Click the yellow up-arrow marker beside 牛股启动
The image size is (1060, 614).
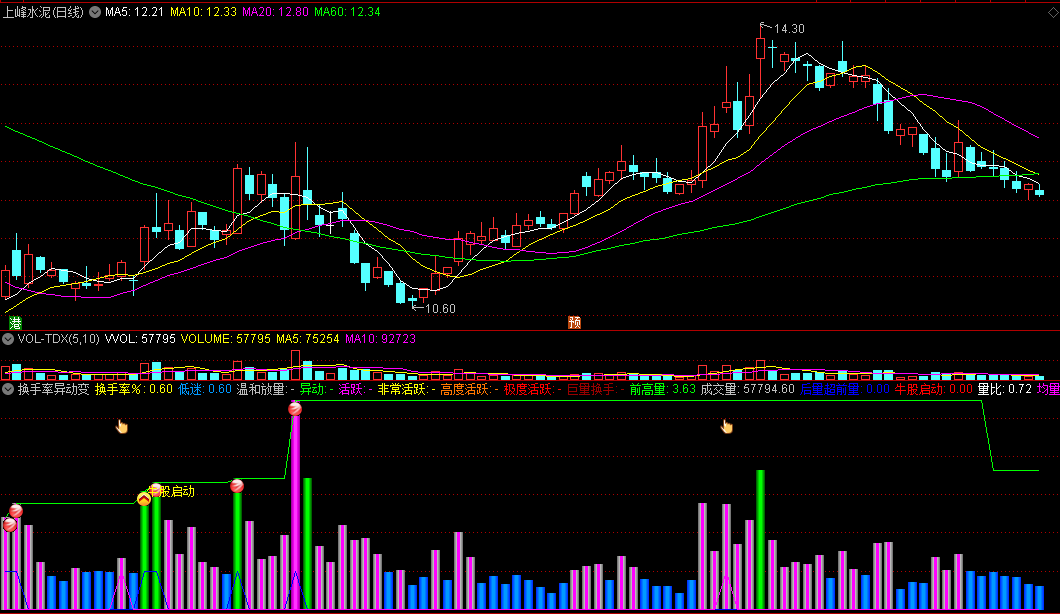144,499
